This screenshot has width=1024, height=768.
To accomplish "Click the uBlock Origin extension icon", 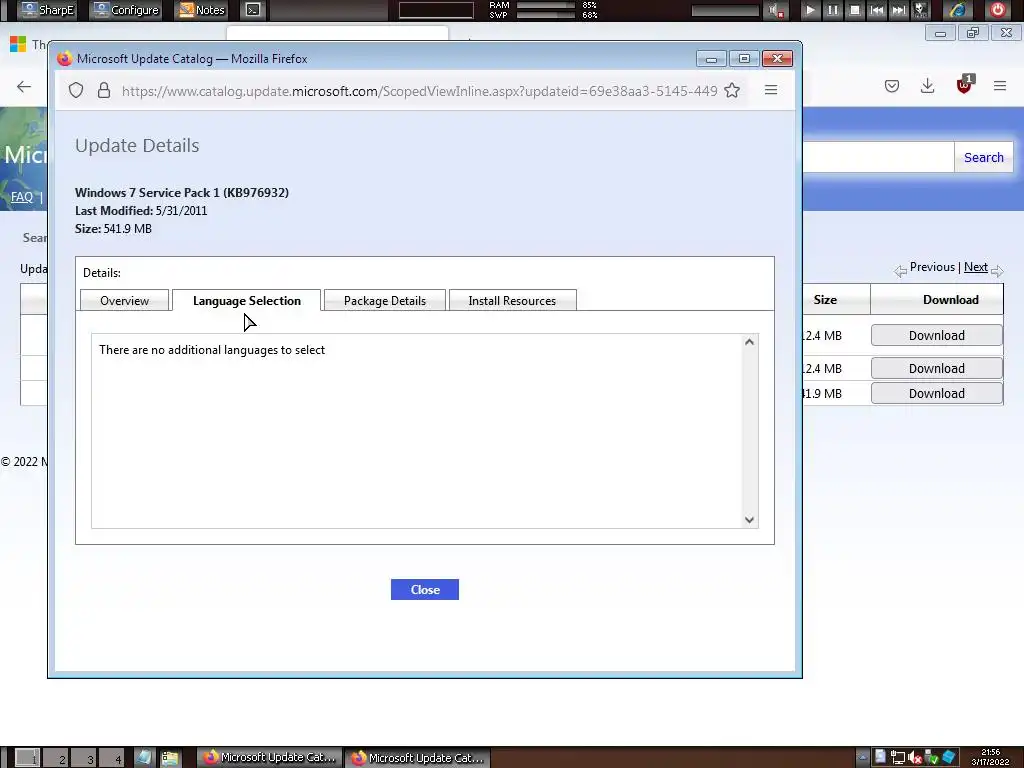I will coord(964,85).
